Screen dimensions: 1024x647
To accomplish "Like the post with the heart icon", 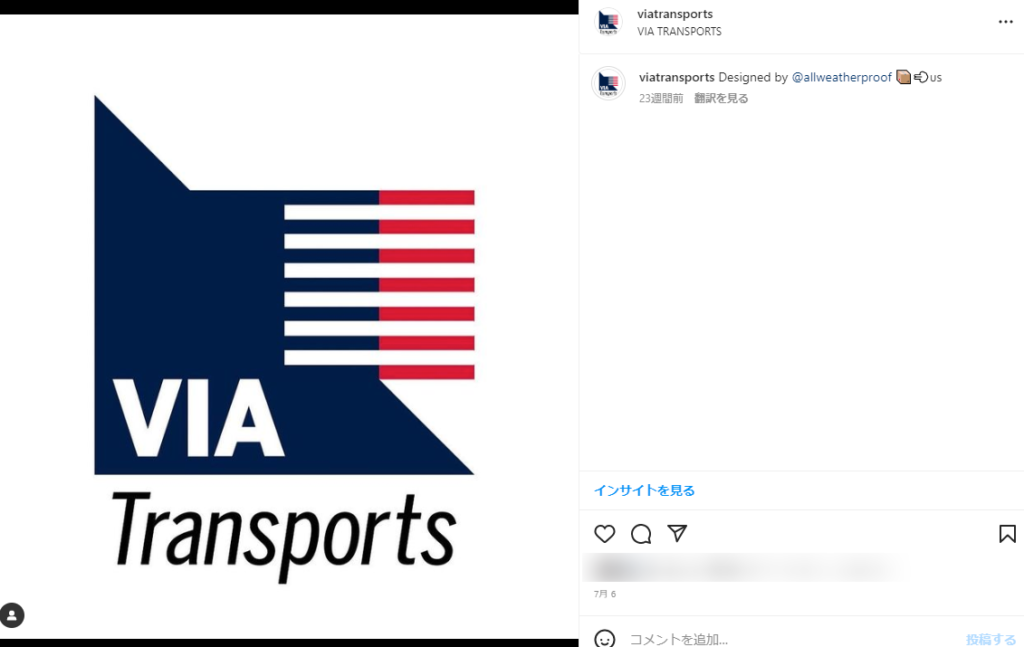I will point(605,533).
